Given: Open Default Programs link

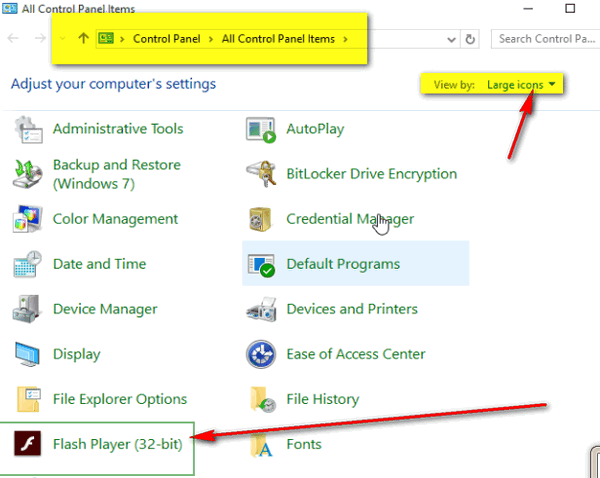Looking at the screenshot, I should coord(343,264).
